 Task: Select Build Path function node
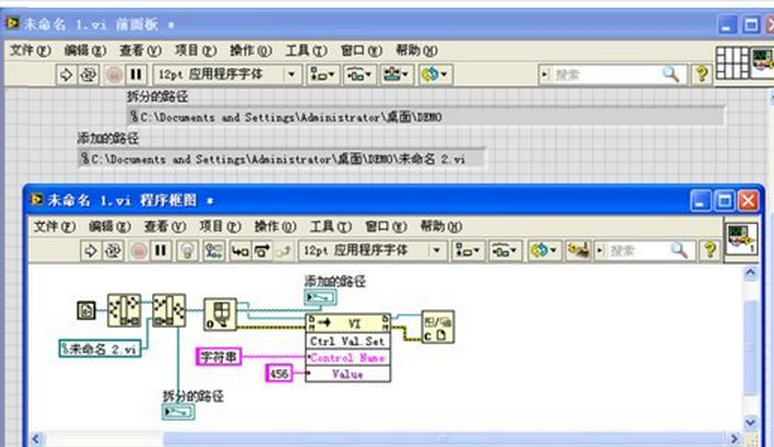[x=169, y=310]
